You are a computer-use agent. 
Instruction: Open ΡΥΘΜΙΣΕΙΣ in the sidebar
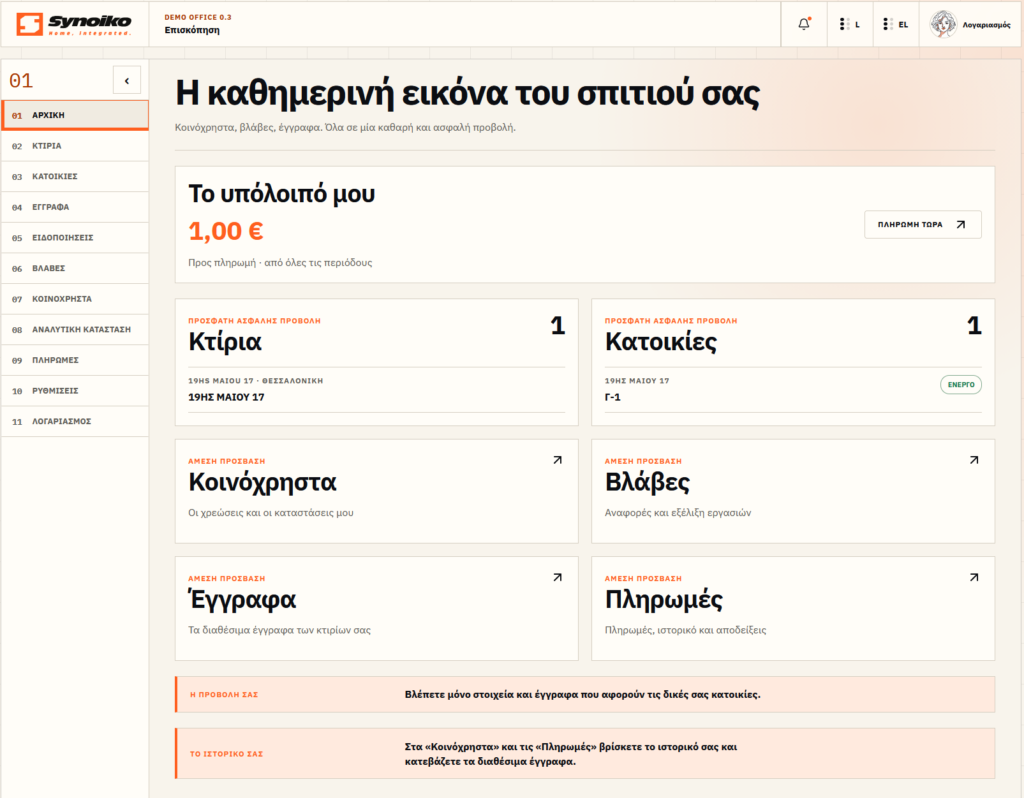pyautogui.click(x=75, y=391)
